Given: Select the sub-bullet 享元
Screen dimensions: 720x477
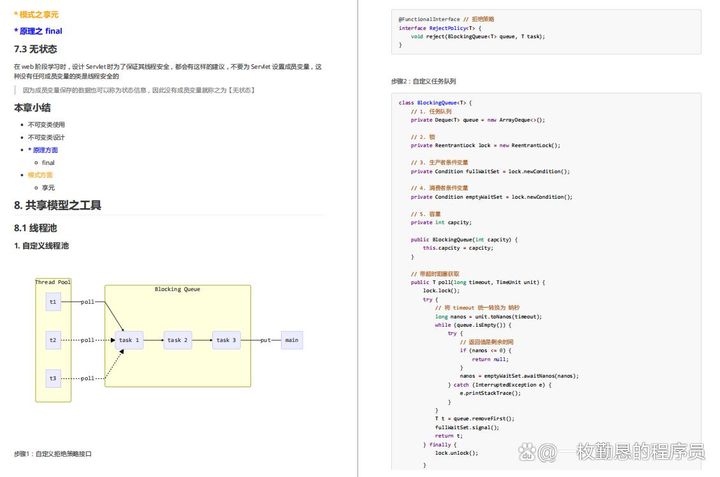Looking at the screenshot, I should pos(48,188).
